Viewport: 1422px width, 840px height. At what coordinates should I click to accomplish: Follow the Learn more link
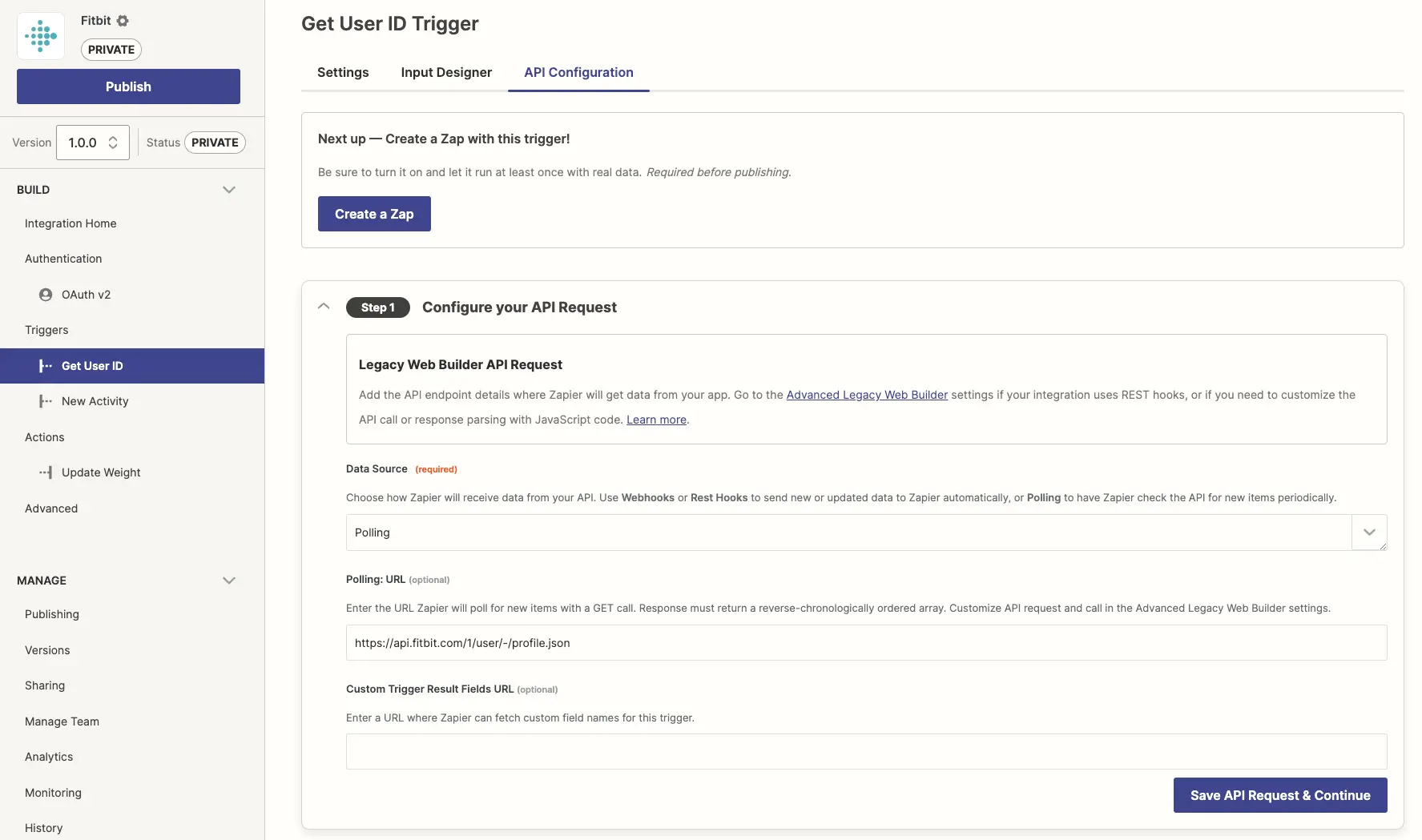tap(656, 420)
